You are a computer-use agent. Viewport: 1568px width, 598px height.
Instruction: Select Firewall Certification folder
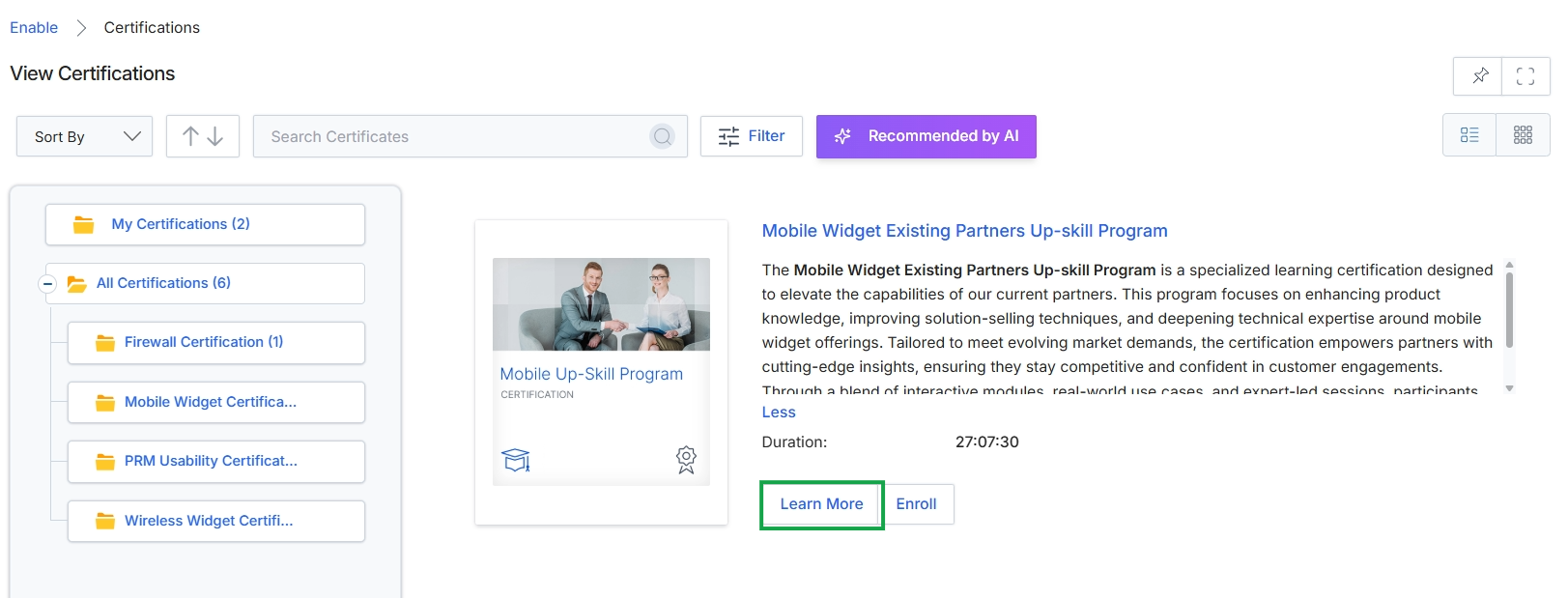click(x=216, y=343)
